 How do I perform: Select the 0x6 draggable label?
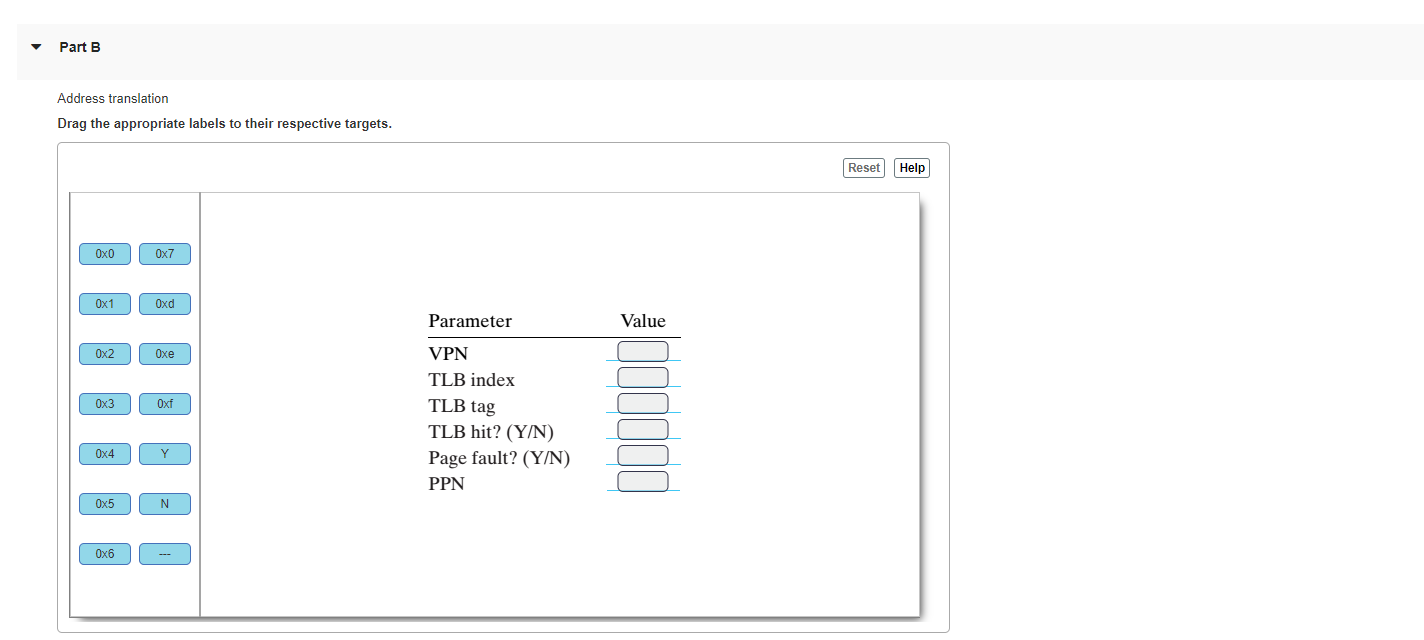point(104,553)
